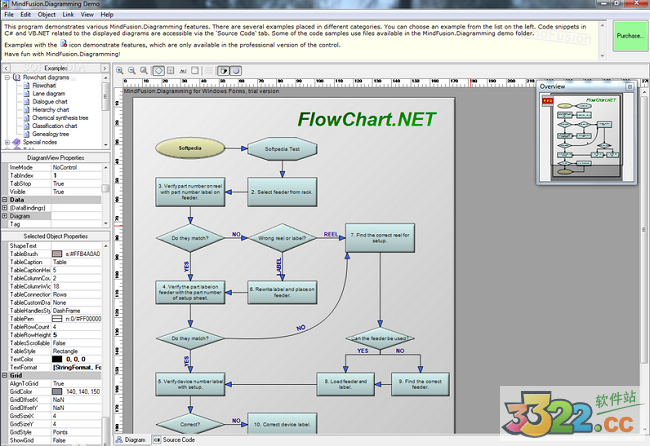This screenshot has width=650, height=446.
Task: Expand the (DataBindings) property
Action: [x=5, y=208]
